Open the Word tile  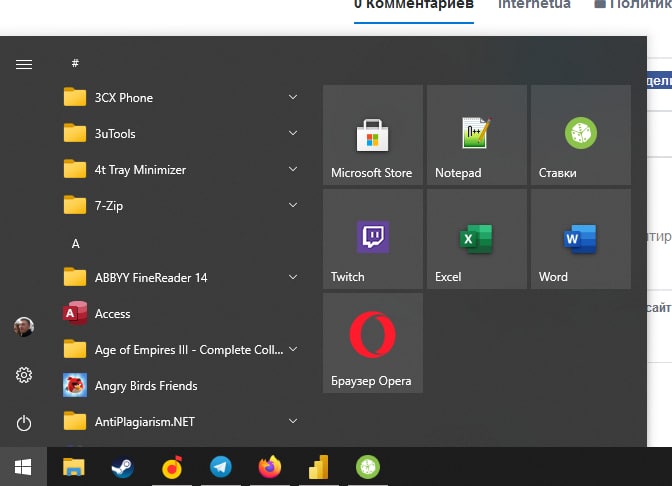(x=581, y=239)
